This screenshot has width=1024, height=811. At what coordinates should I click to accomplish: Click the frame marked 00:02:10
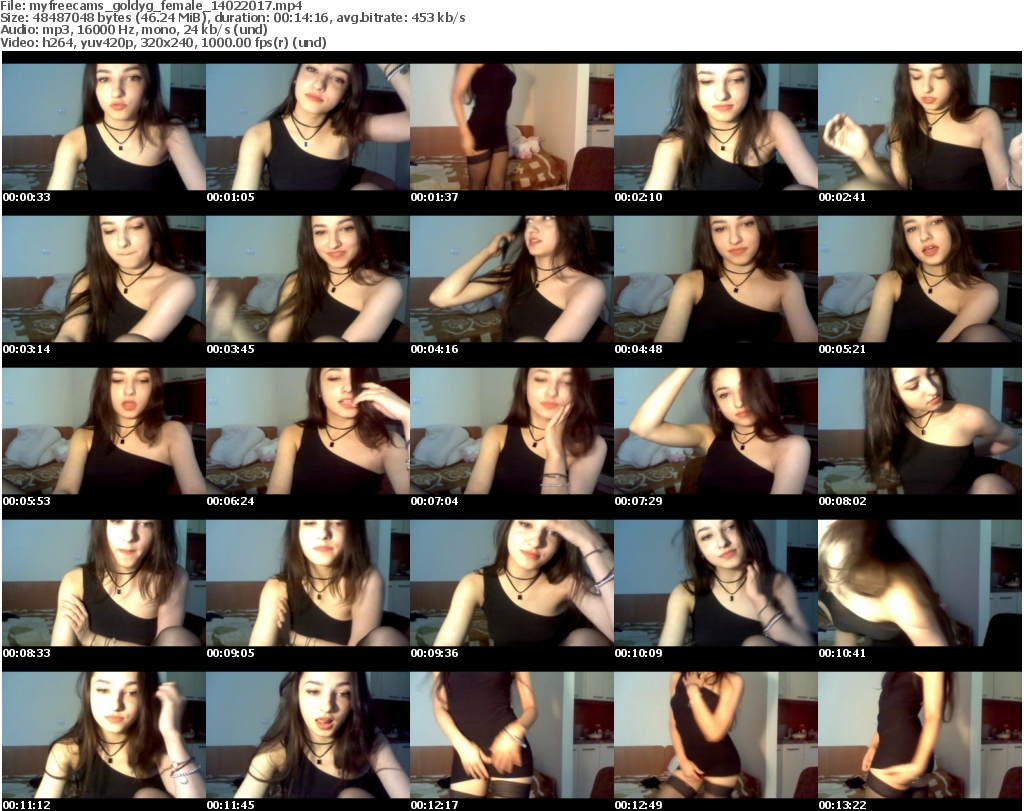pyautogui.click(x=716, y=127)
